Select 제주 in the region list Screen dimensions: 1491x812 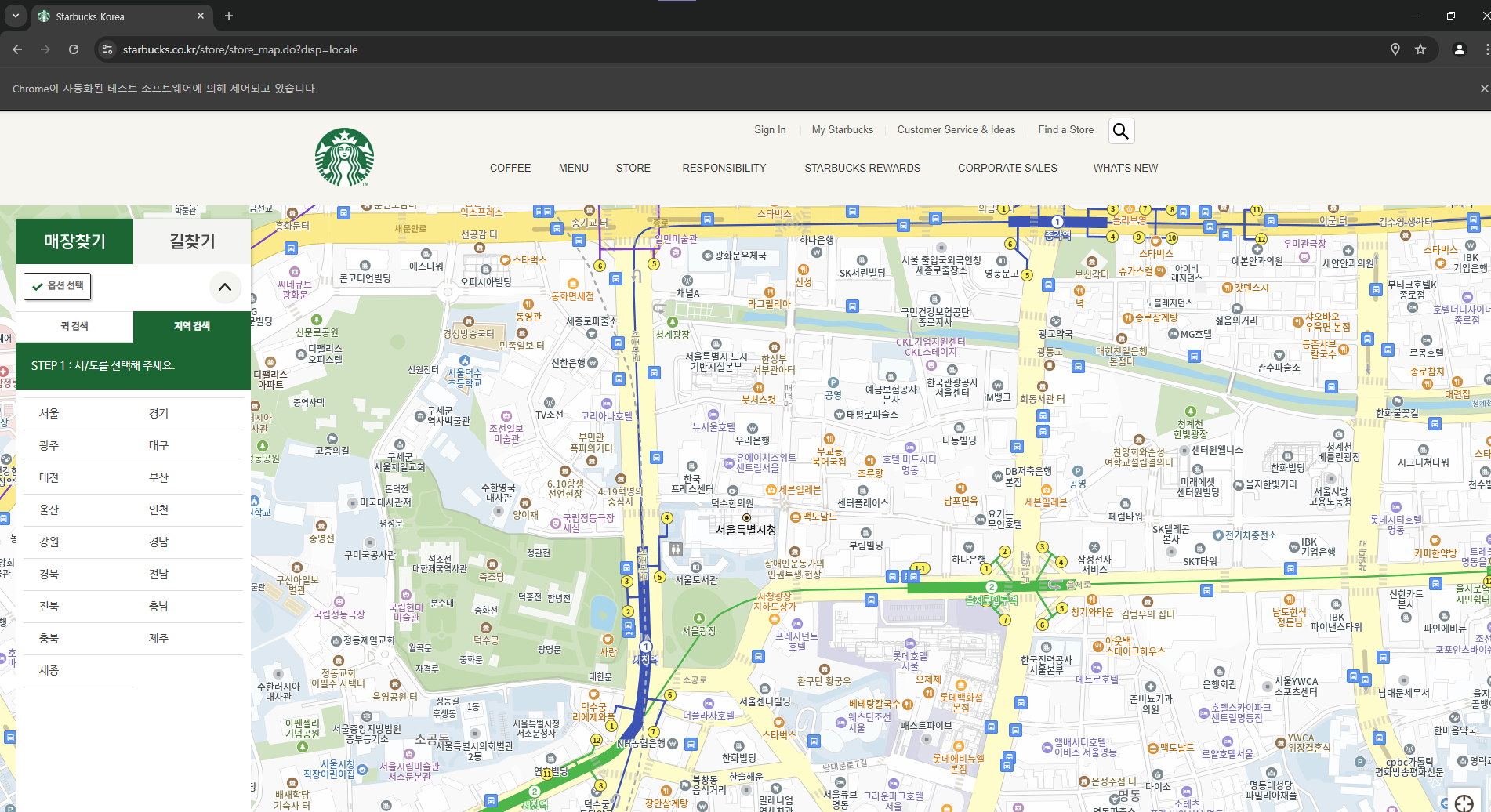159,639
